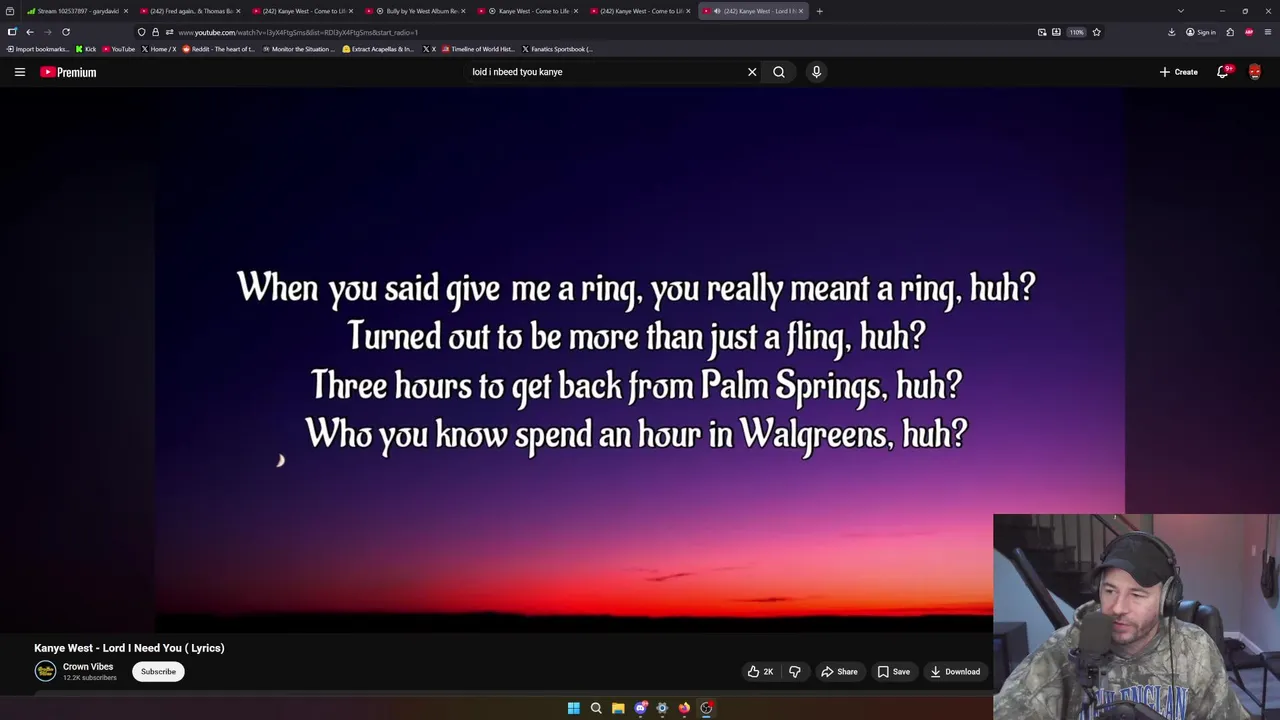Save the video to a playlist
1280x720 pixels.
(x=893, y=672)
